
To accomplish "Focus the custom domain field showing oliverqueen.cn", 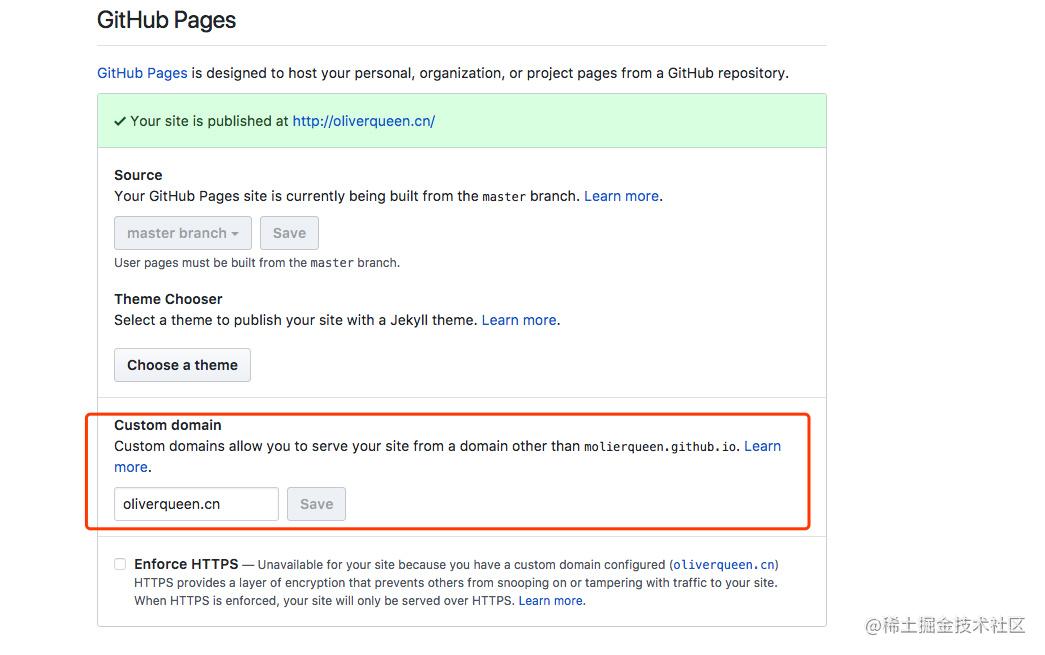I will (196, 504).
